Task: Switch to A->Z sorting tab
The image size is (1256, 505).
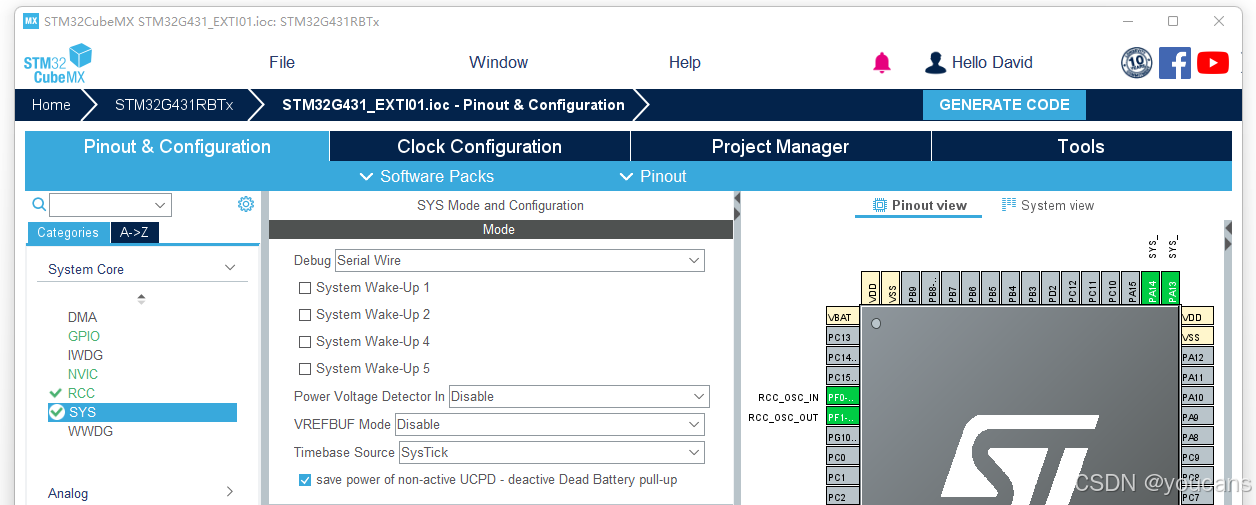Action: coord(134,232)
